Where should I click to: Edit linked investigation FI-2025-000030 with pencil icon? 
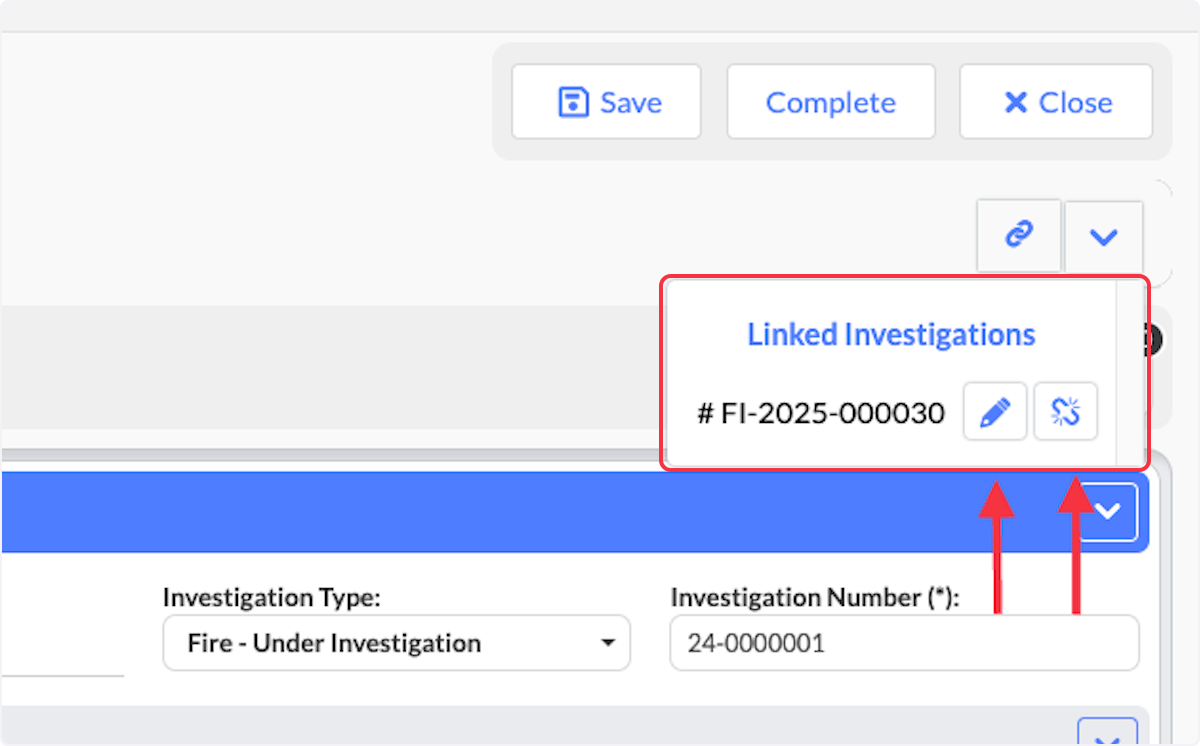tap(995, 411)
